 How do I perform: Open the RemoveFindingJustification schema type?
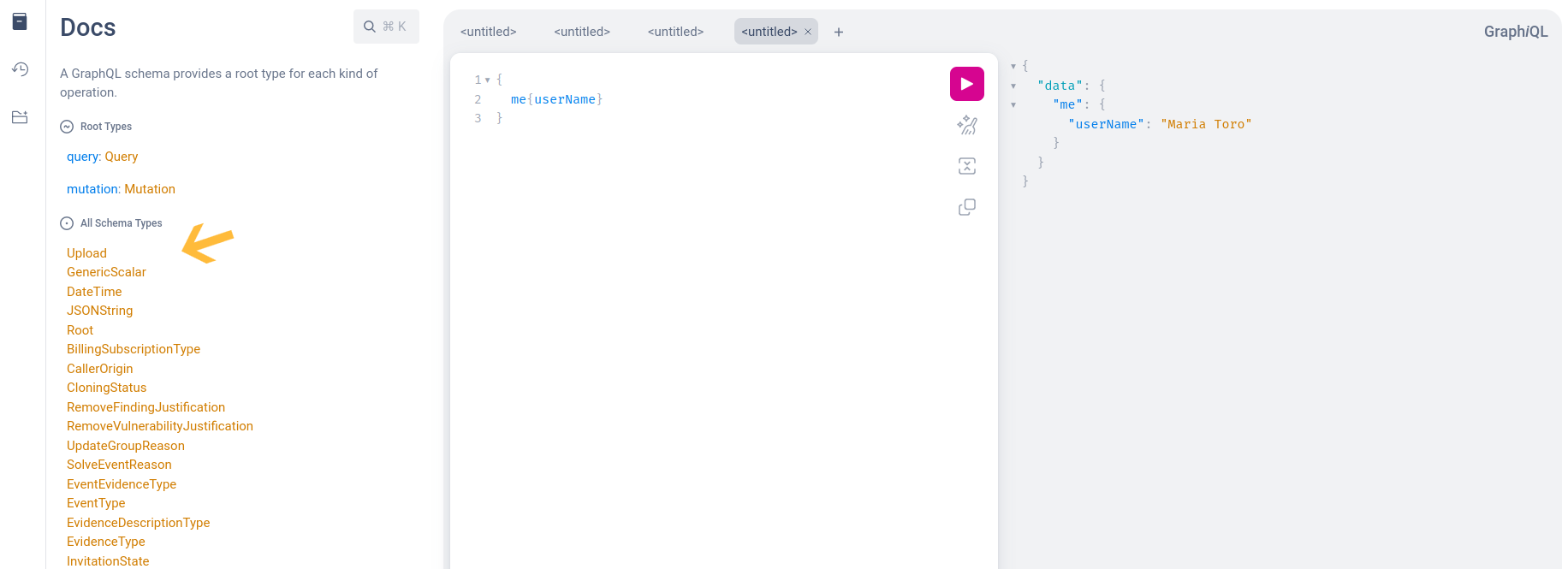click(146, 407)
